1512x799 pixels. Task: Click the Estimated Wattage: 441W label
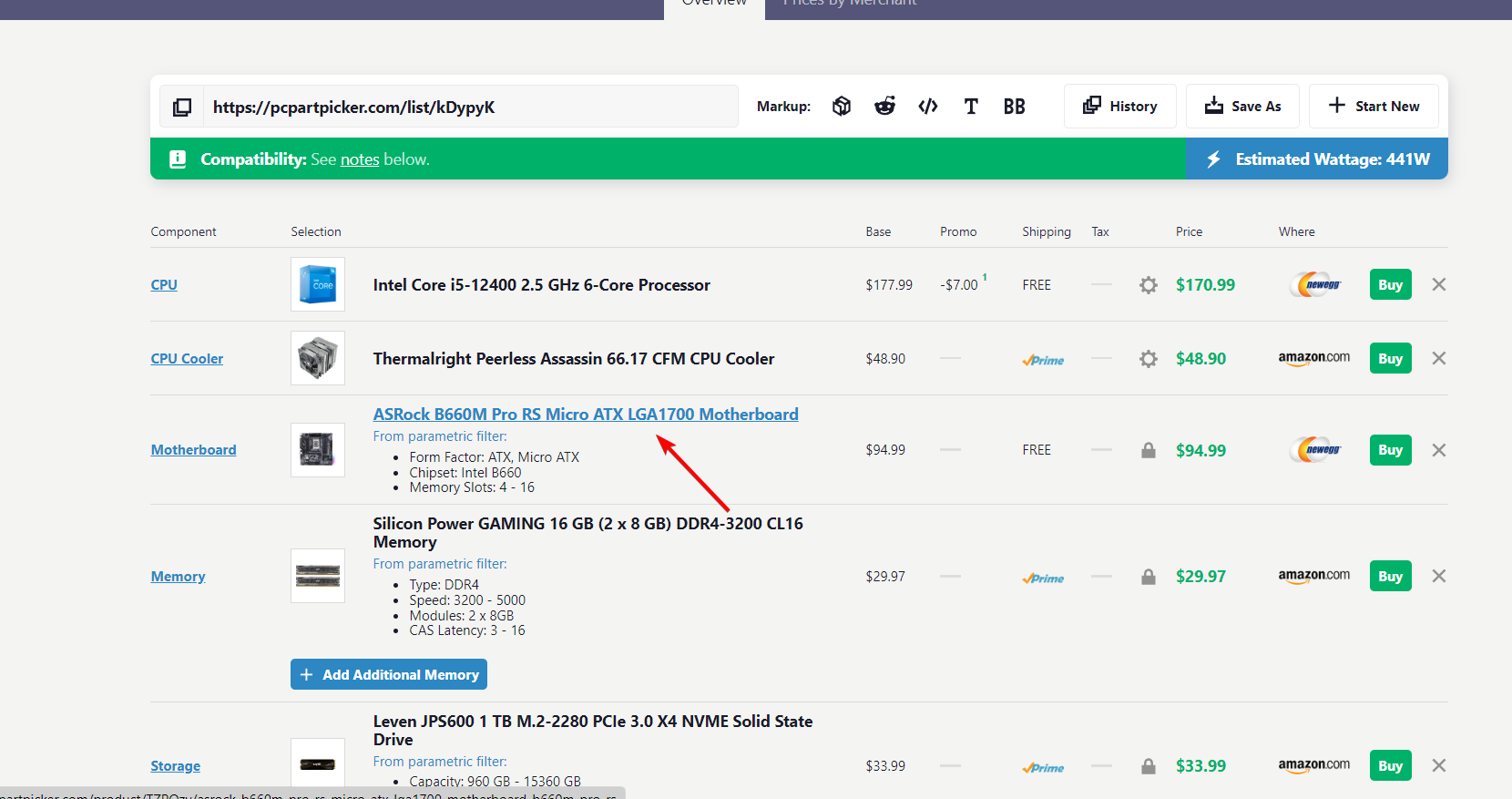pos(1333,159)
